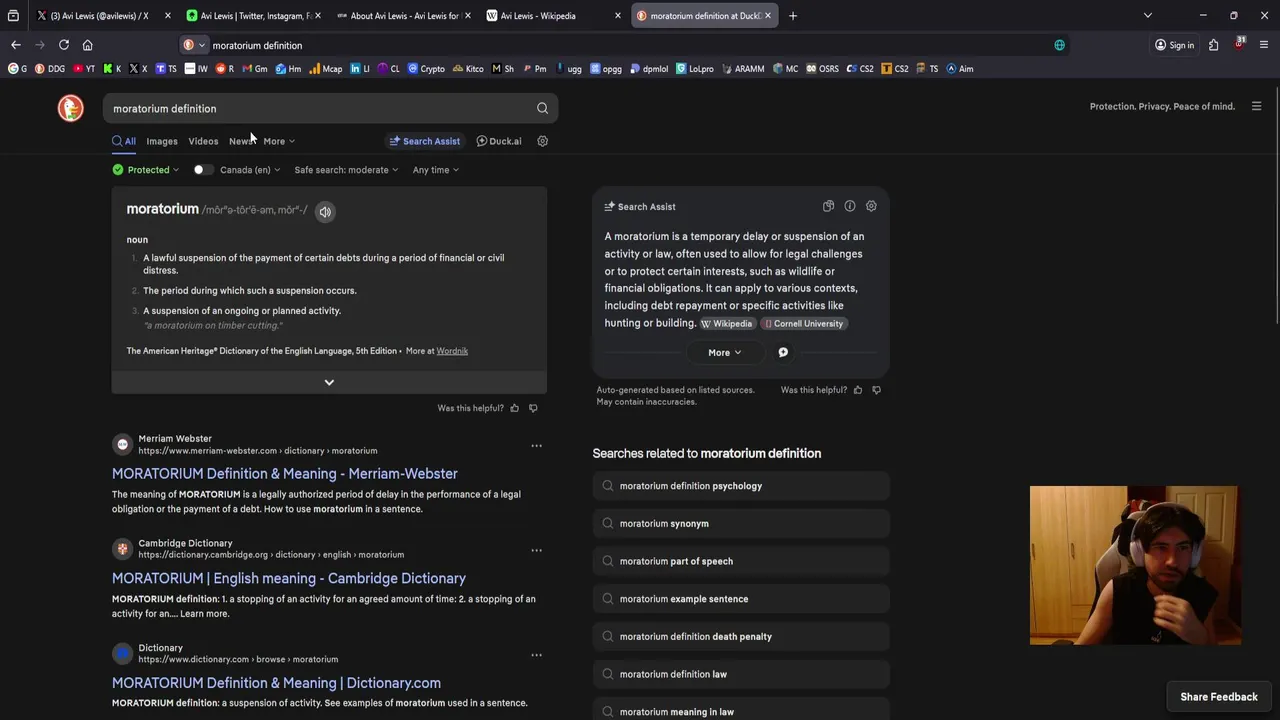This screenshot has width=1280, height=720.
Task: Click the Share Feedback button
Action: [x=1218, y=697]
